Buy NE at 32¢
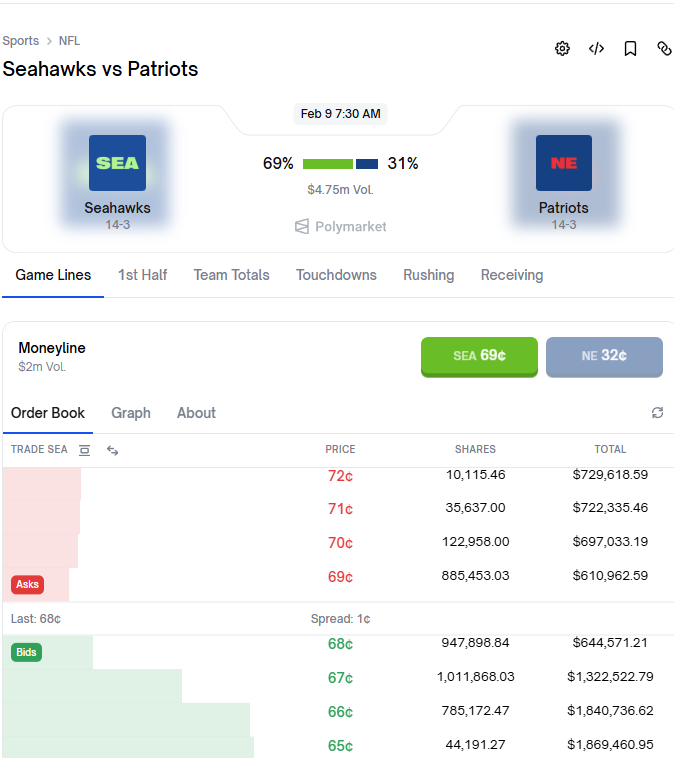 pyautogui.click(x=604, y=356)
